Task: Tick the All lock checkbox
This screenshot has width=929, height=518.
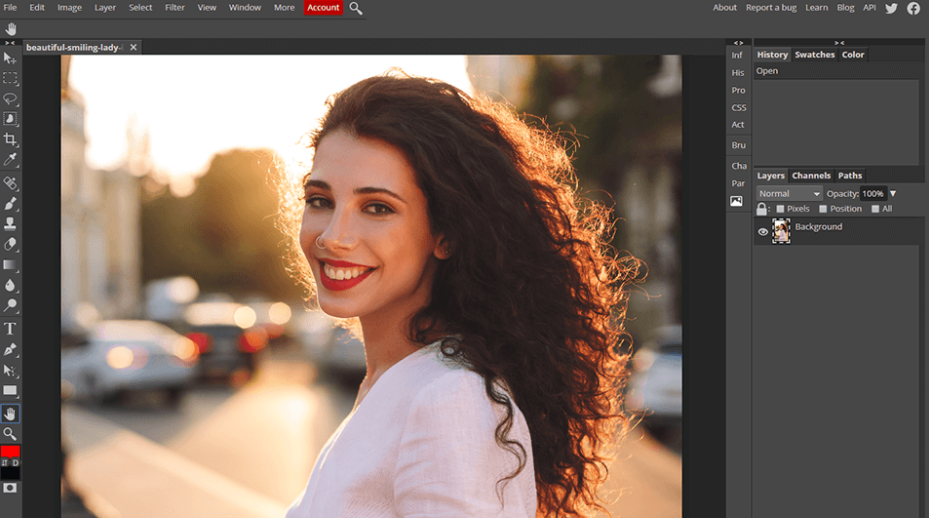Action: [875, 209]
